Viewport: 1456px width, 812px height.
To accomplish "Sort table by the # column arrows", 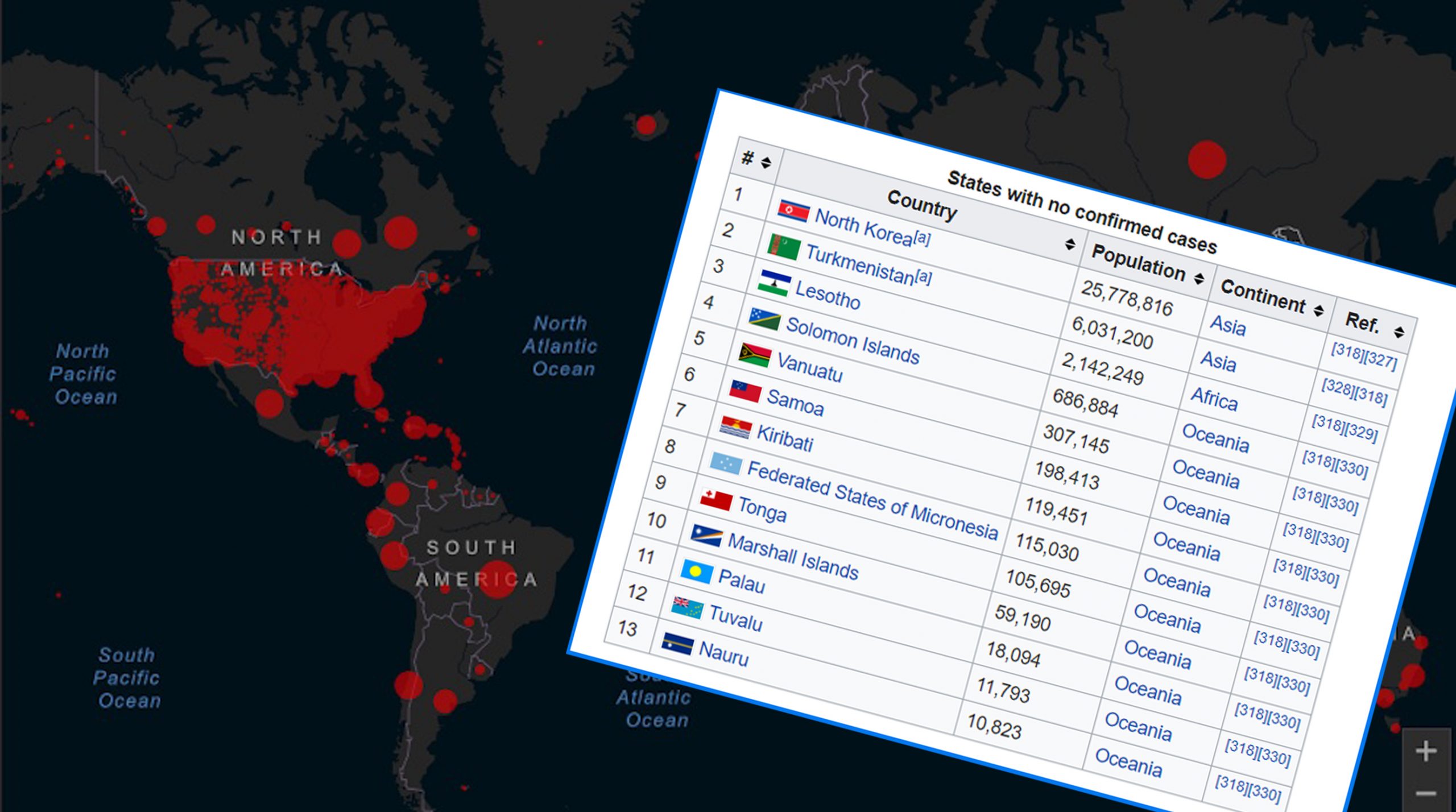I will [766, 163].
